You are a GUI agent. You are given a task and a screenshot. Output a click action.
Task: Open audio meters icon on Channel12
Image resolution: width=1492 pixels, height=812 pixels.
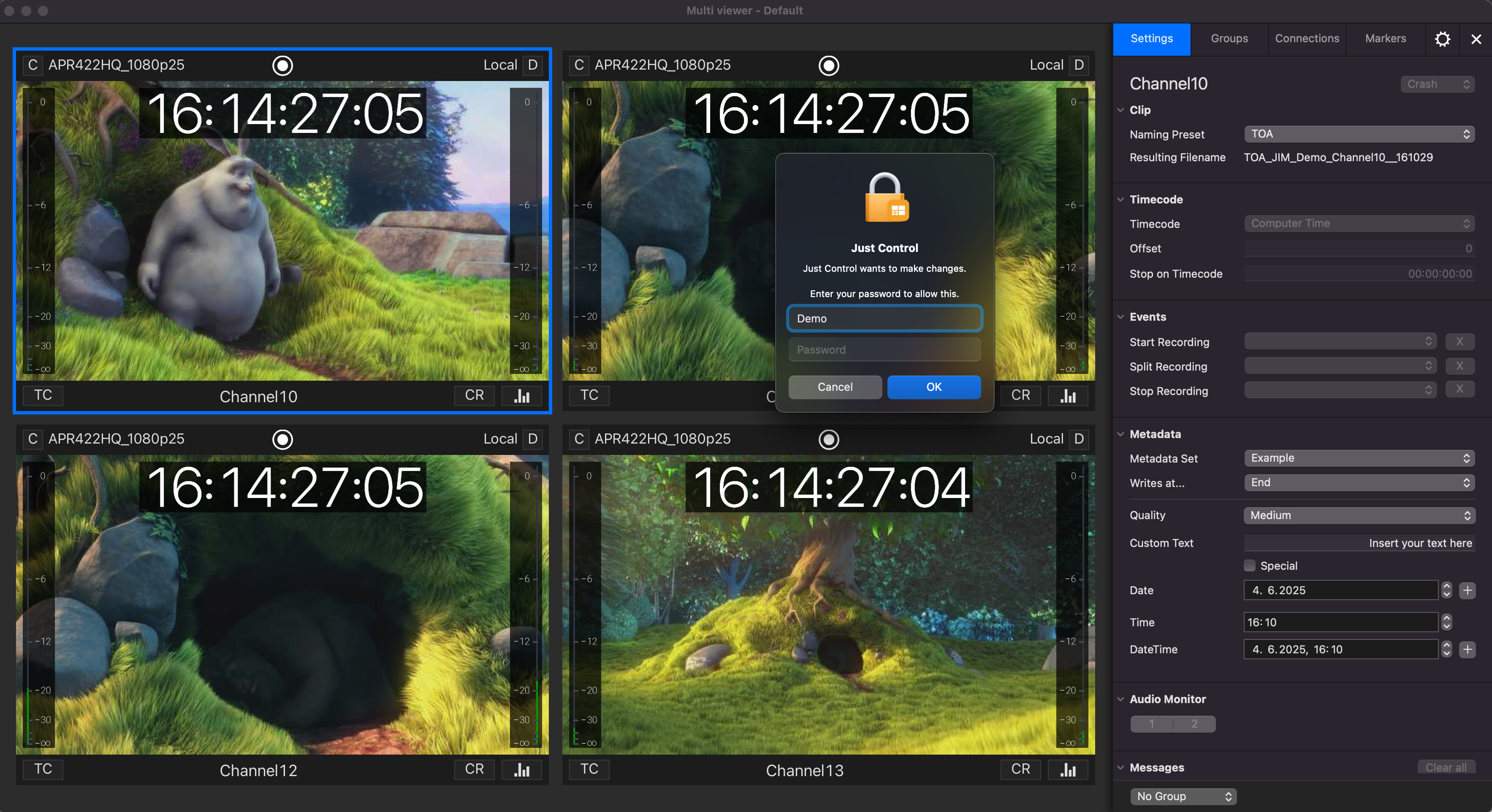coord(522,770)
